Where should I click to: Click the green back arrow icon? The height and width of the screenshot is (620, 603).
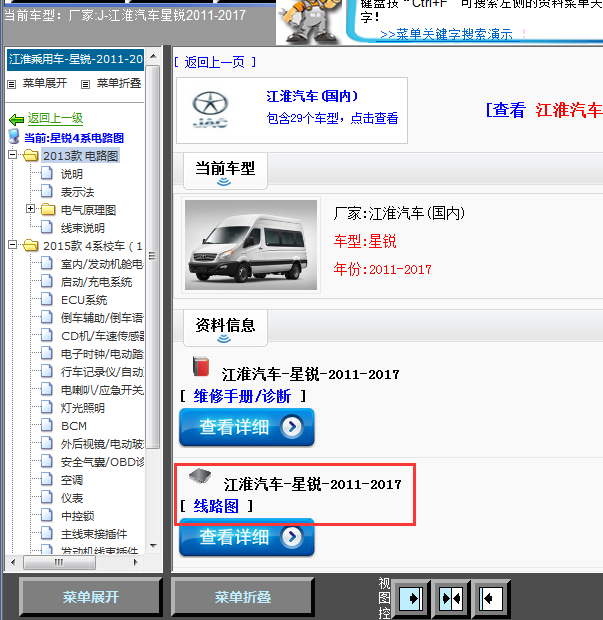coord(16,119)
